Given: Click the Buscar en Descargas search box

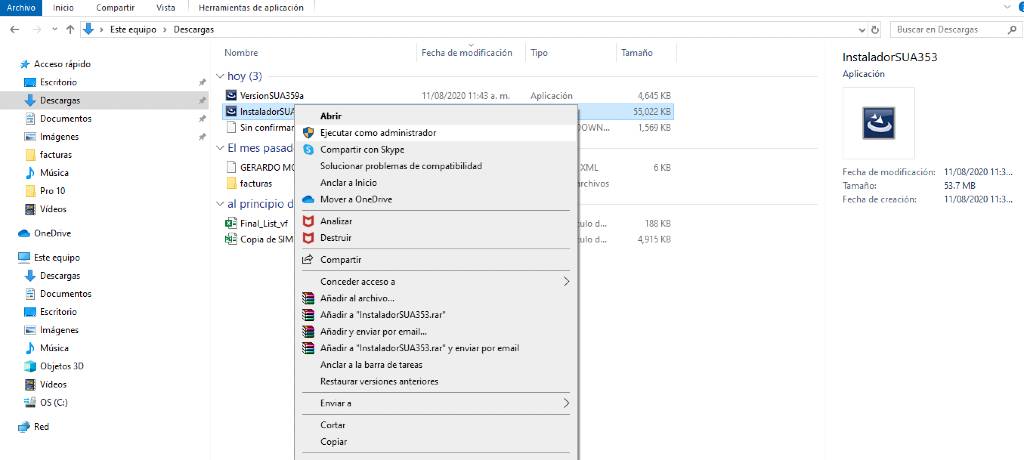Looking at the screenshot, I should tap(945, 29).
